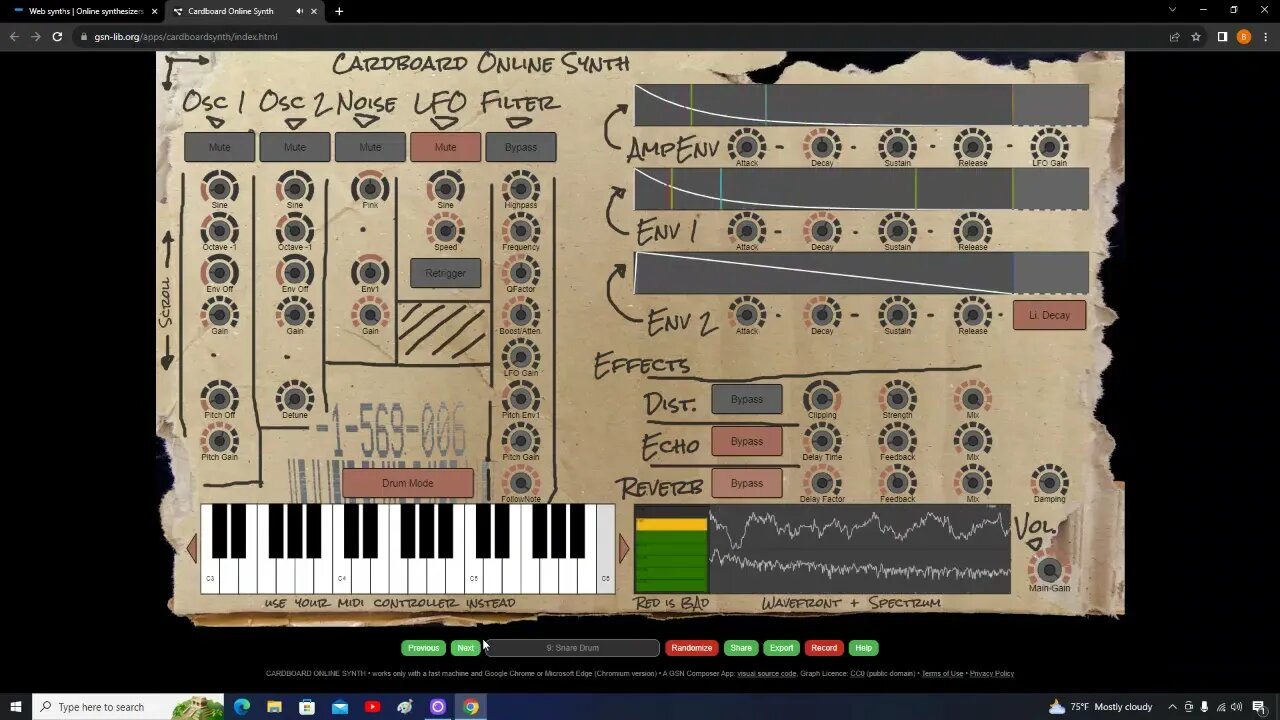This screenshot has height=720, width=1280.
Task: Load the Previous preset
Action: point(423,648)
